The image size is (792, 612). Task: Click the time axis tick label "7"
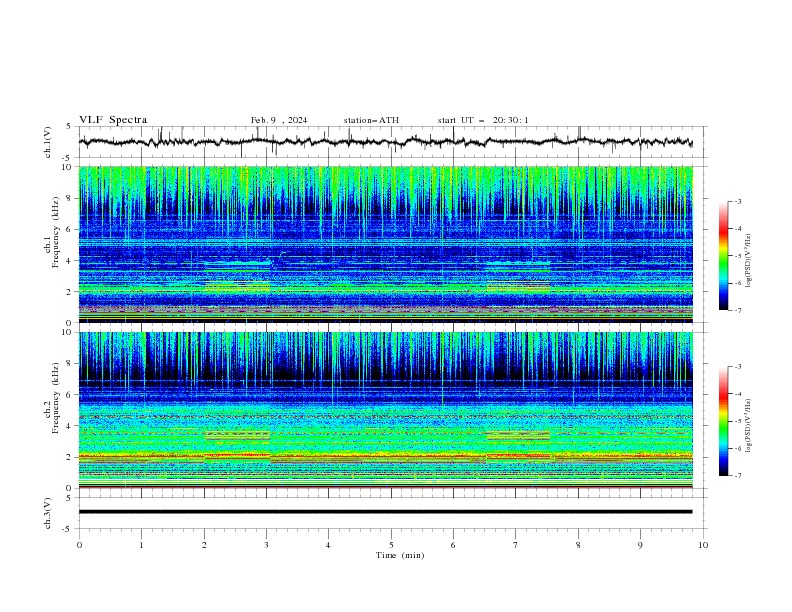click(x=516, y=545)
